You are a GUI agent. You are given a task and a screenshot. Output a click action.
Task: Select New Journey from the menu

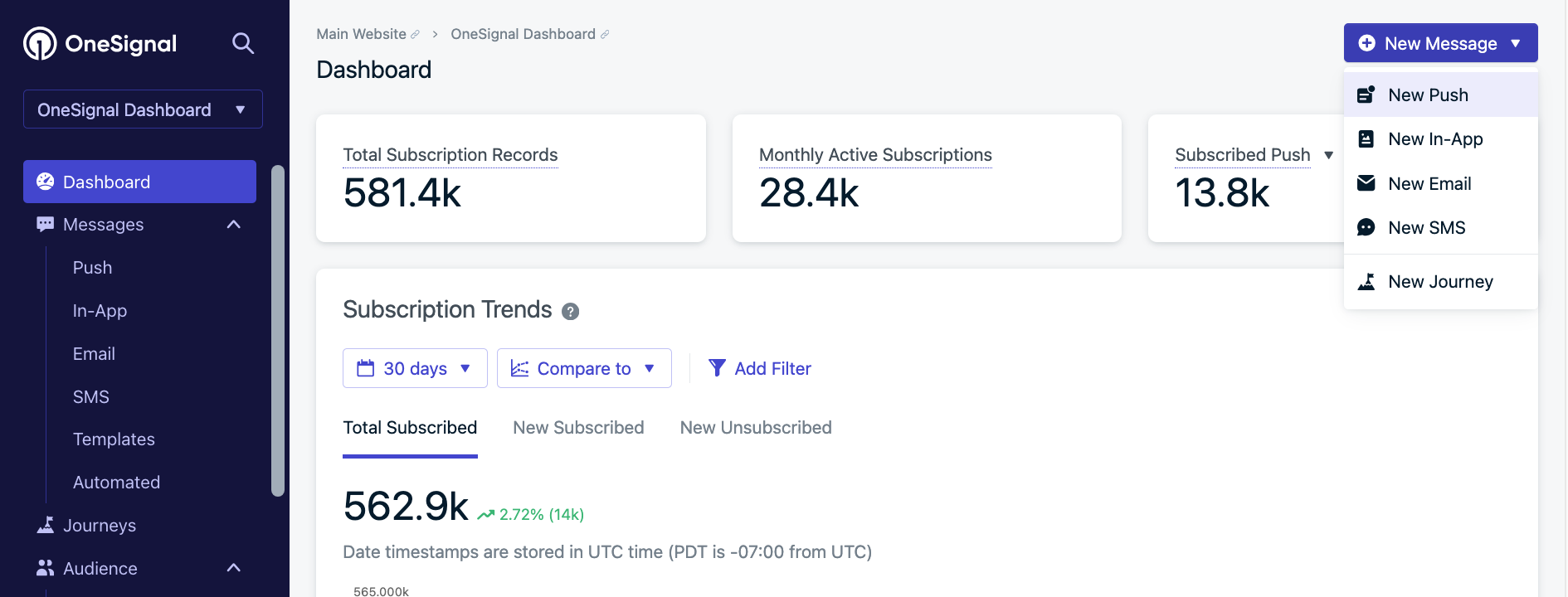(x=1441, y=281)
